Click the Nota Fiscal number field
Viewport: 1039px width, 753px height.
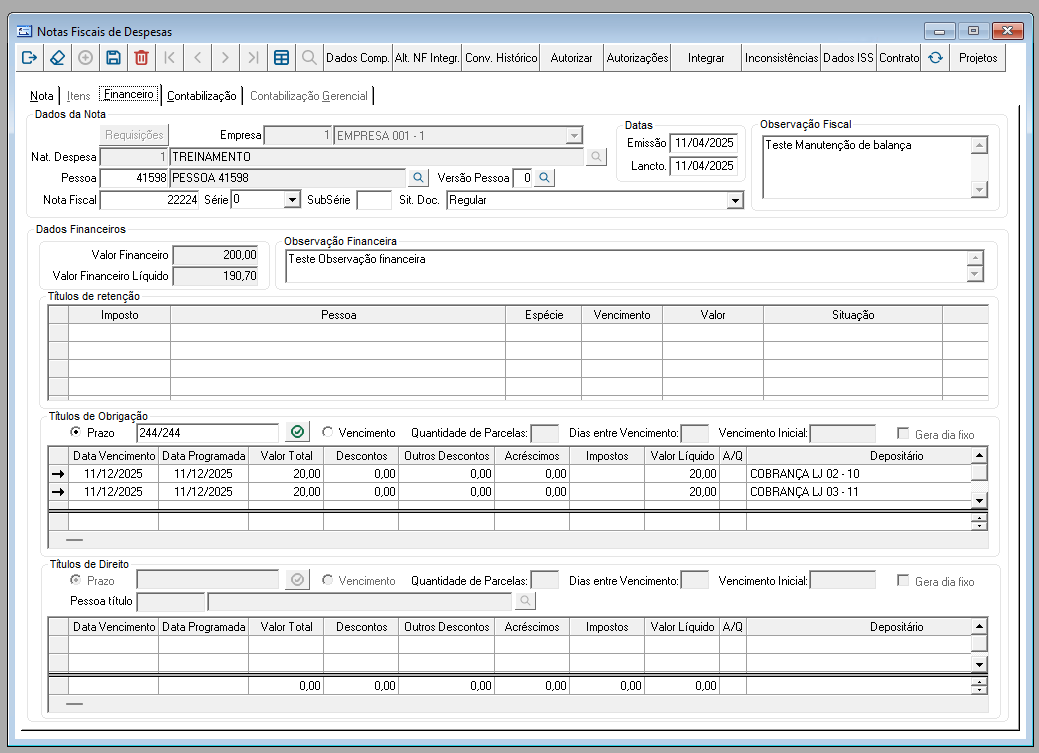(149, 200)
